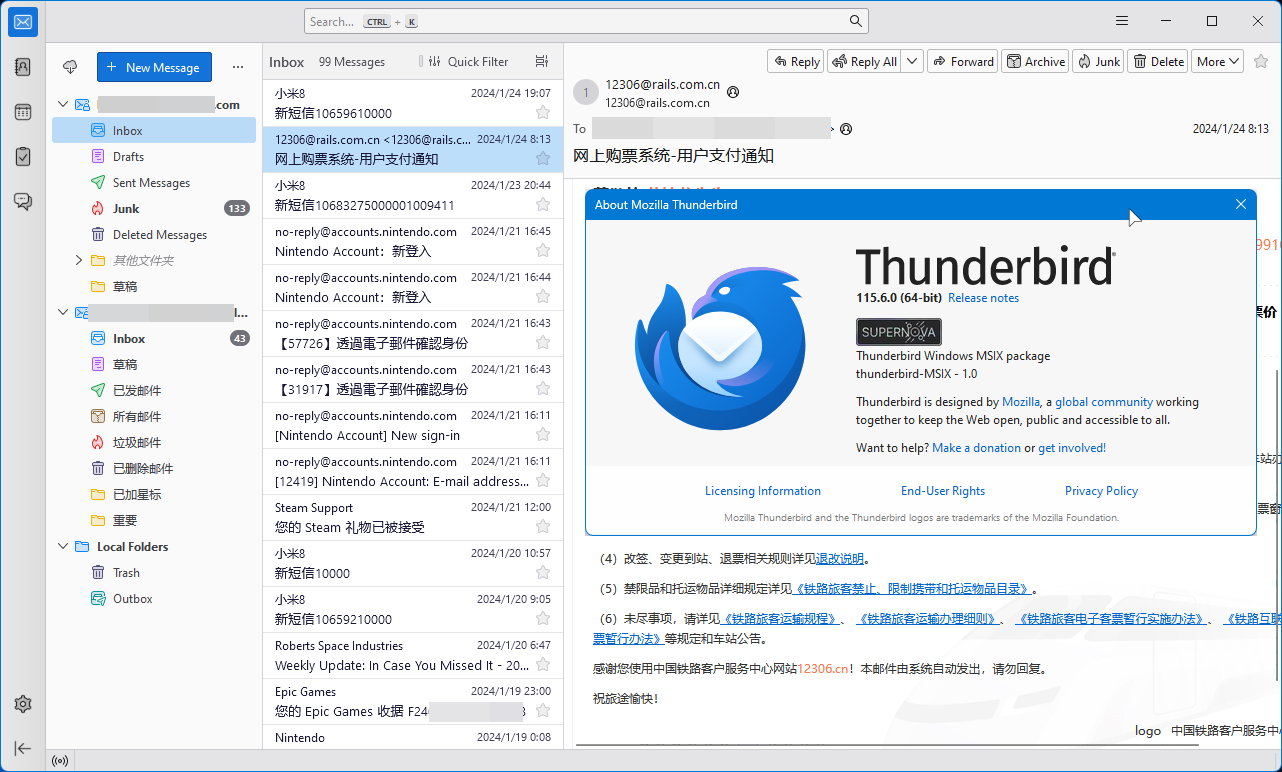The width and height of the screenshot is (1282, 772).
Task: Click get involved! link
Action: pos(1072,448)
